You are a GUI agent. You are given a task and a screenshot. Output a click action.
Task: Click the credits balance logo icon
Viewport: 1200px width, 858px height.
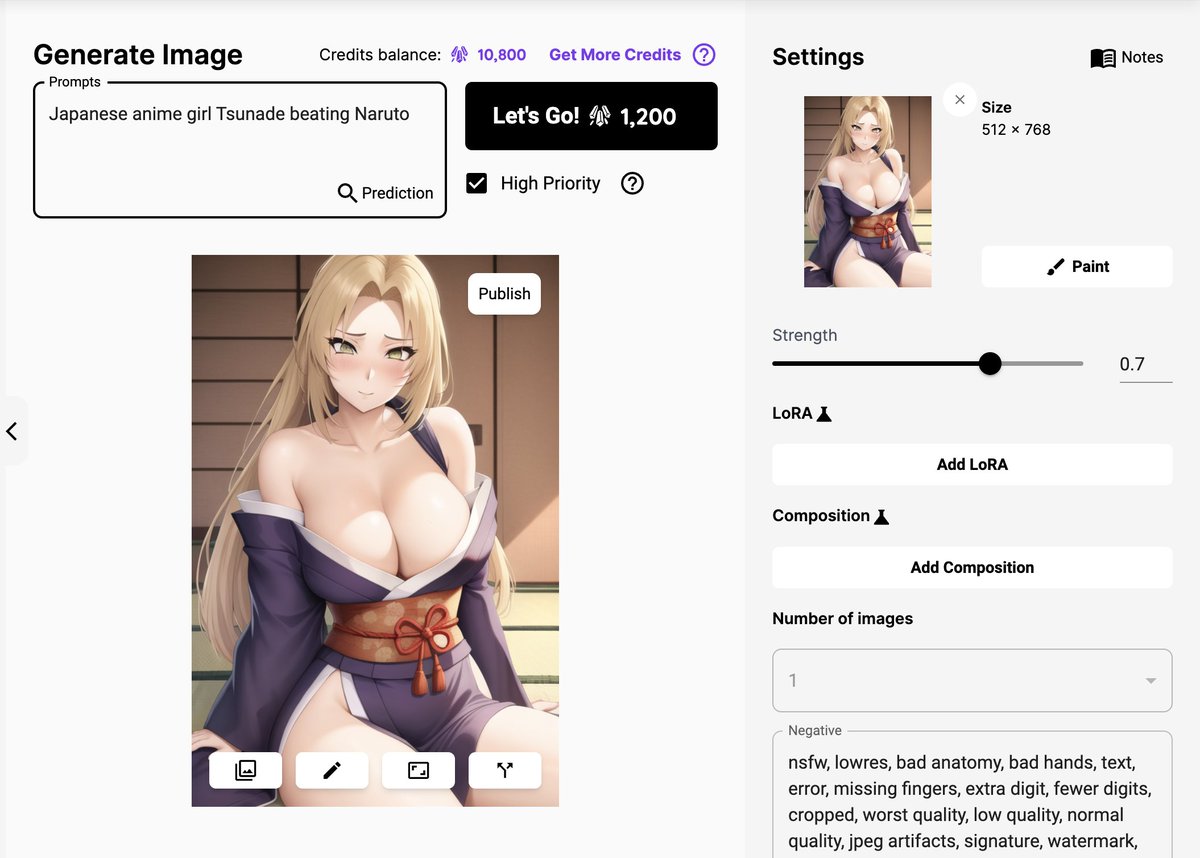pos(459,55)
